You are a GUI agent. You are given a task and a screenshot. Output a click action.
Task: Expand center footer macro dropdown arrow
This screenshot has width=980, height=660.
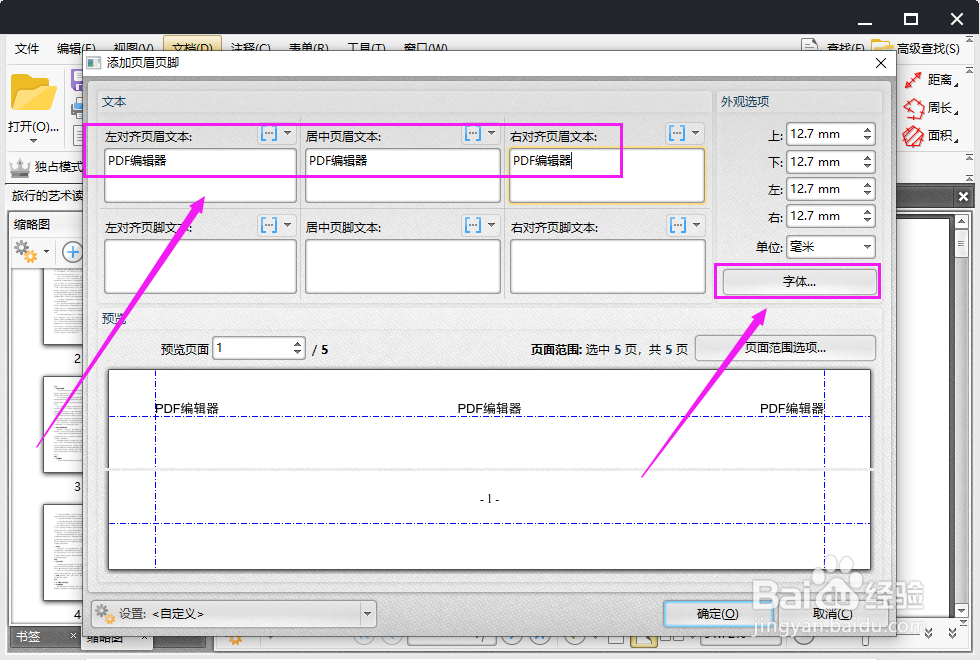491,225
